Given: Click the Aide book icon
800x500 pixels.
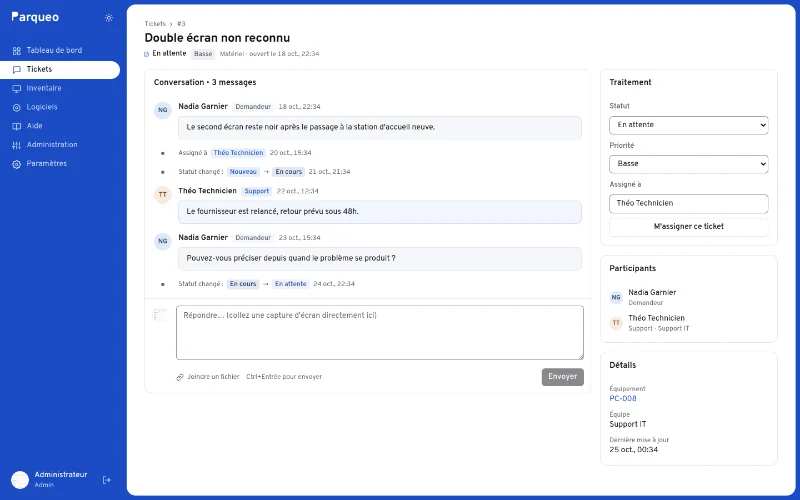Looking at the screenshot, I should [x=17, y=126].
